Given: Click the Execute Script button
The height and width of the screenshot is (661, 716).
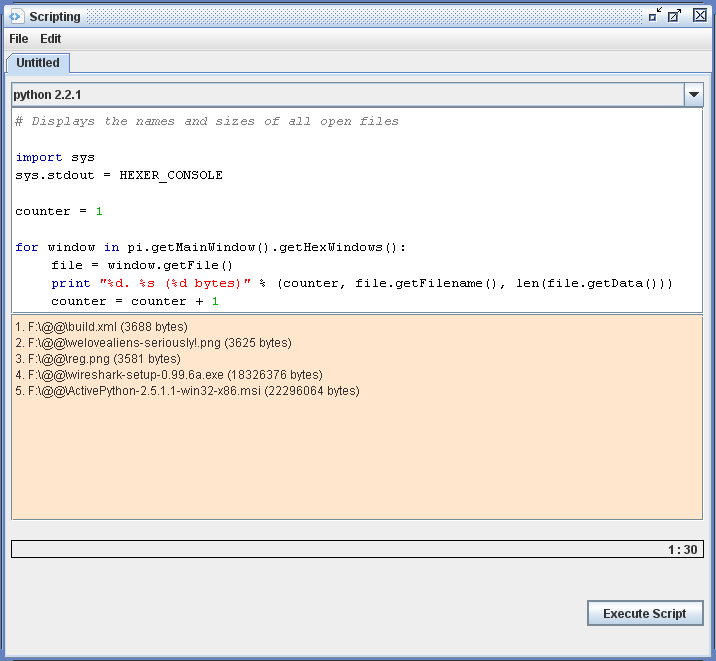Looking at the screenshot, I should coord(645,613).
